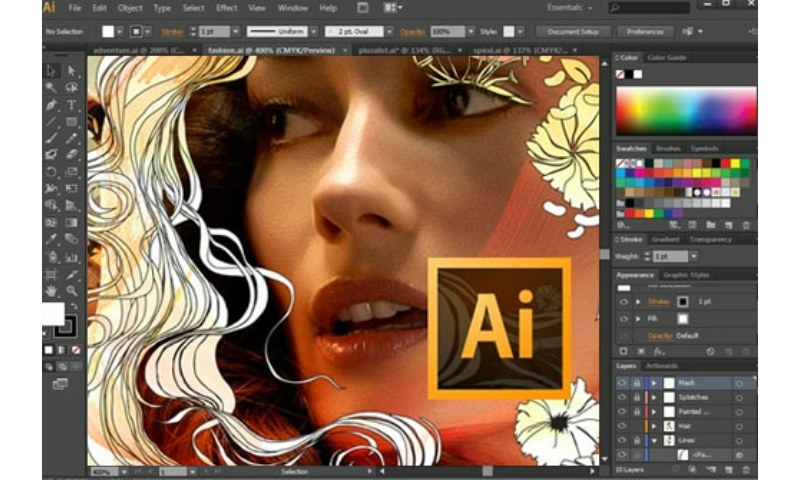Click the zoom level field showing 400%

click(104, 472)
